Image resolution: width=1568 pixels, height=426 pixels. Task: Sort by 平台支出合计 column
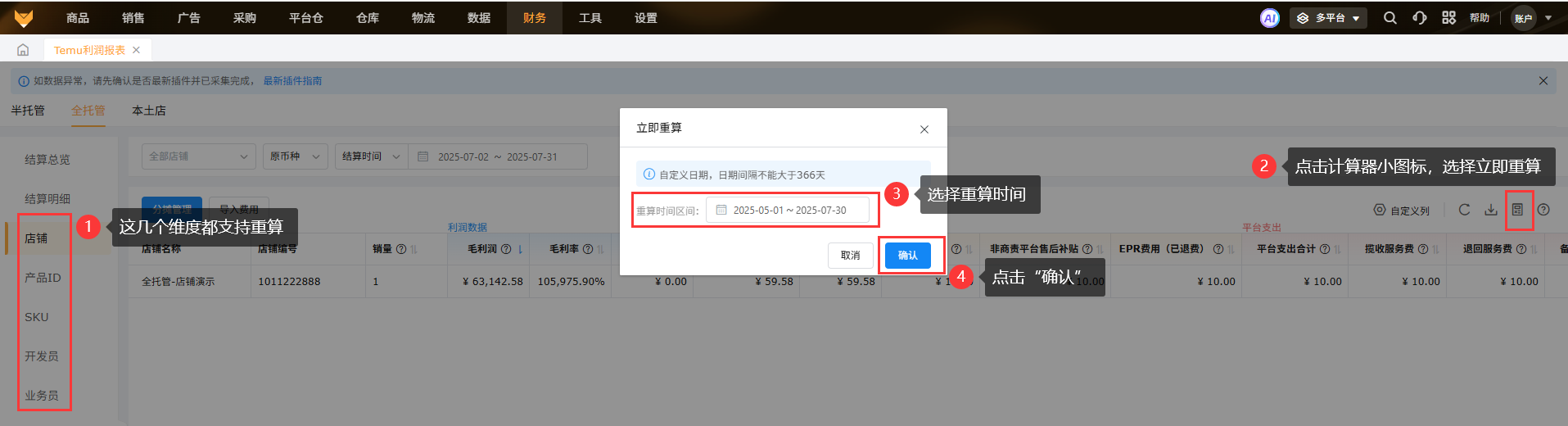[1338, 249]
